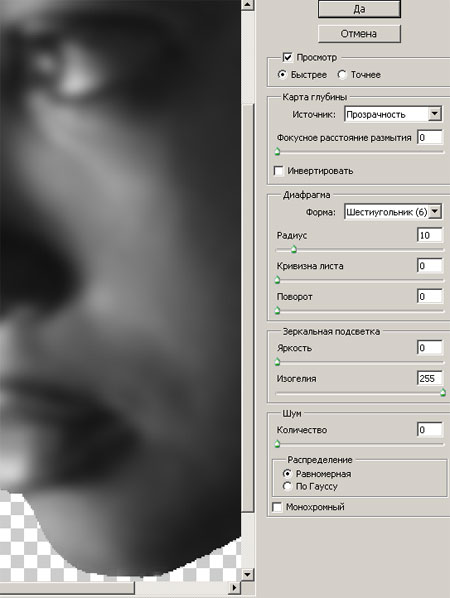Viewport: 450px width, 598px height.
Task: Click the preview scroll-right arrow
Action: (x=234, y=588)
